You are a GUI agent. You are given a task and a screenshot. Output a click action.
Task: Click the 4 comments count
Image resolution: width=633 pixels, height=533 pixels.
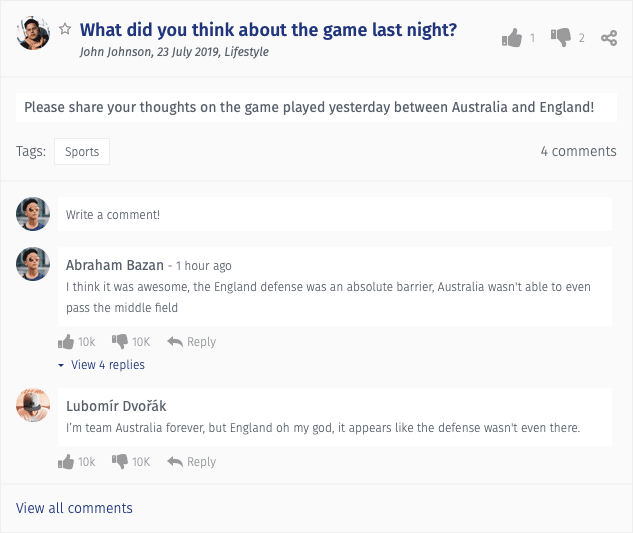click(x=579, y=151)
